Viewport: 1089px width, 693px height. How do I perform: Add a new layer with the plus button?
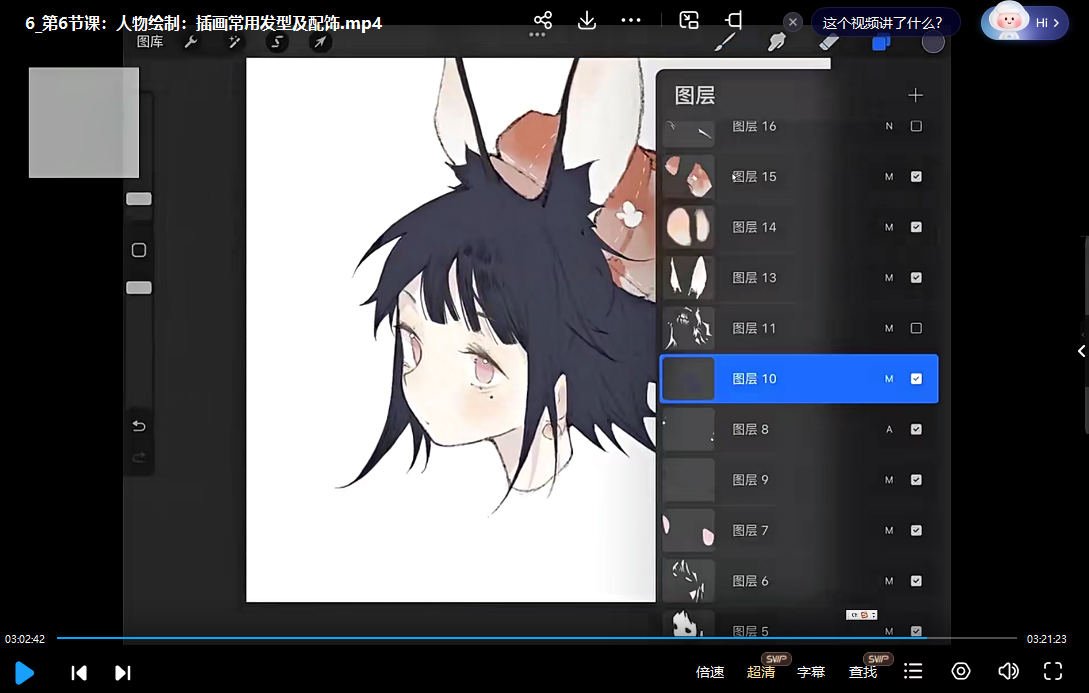click(x=915, y=95)
